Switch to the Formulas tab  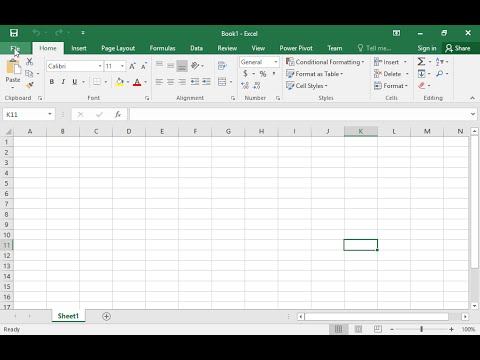(x=162, y=48)
